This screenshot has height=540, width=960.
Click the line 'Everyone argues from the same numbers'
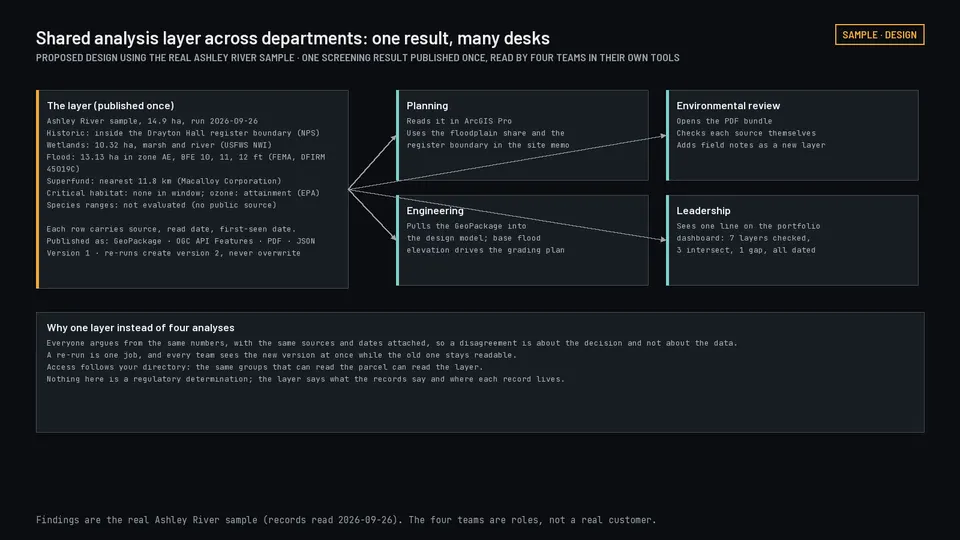(392, 343)
